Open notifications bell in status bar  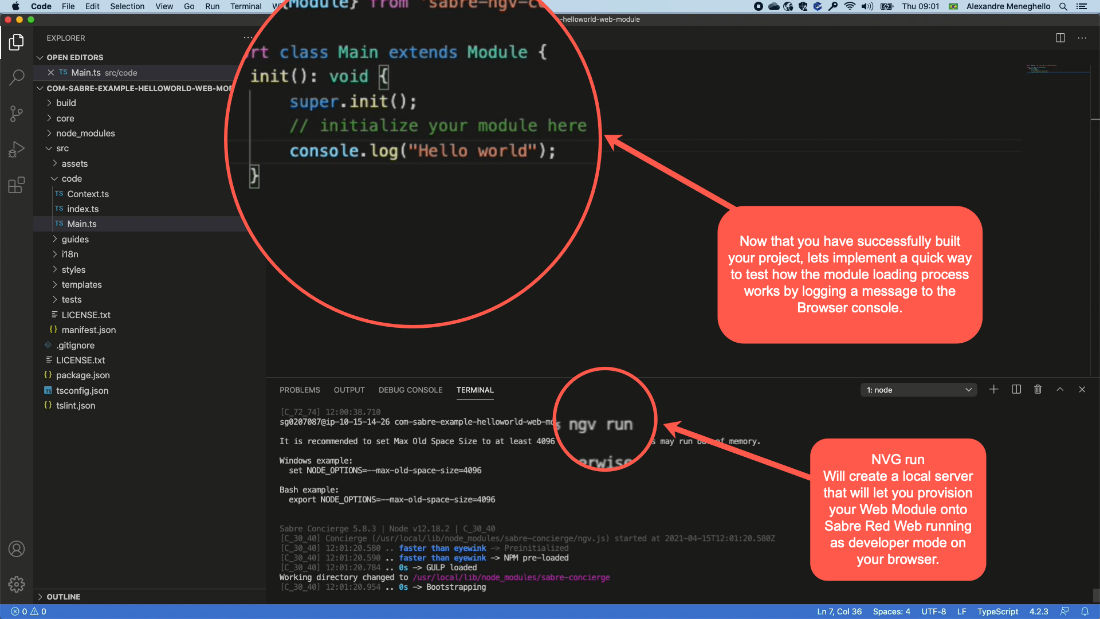point(1085,611)
